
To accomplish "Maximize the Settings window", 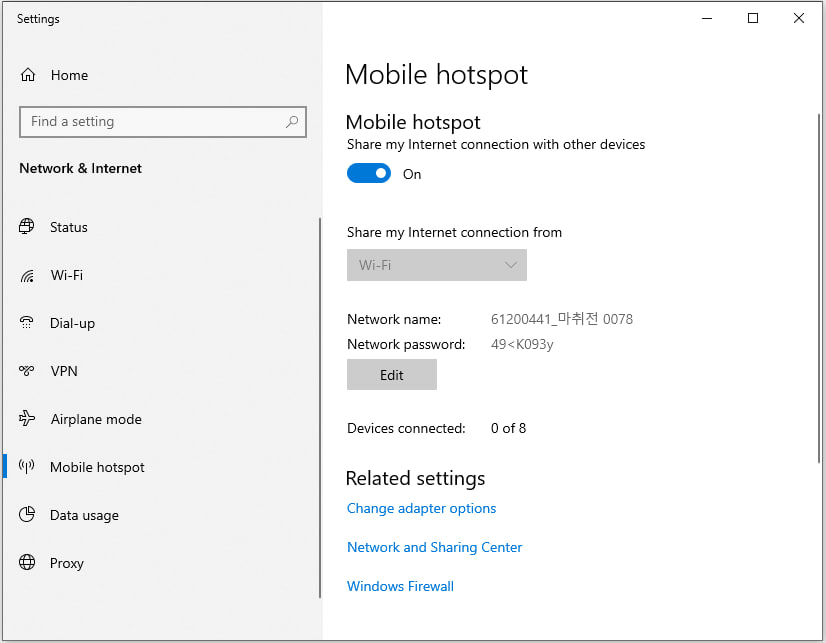I will (x=753, y=18).
